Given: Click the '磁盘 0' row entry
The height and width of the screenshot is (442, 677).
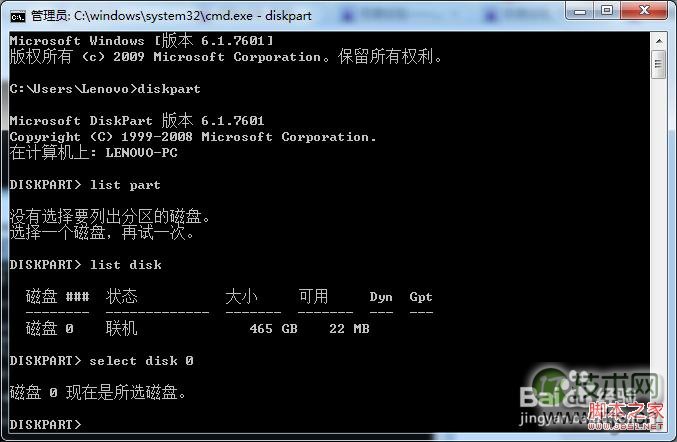Looking at the screenshot, I should coord(50,328).
